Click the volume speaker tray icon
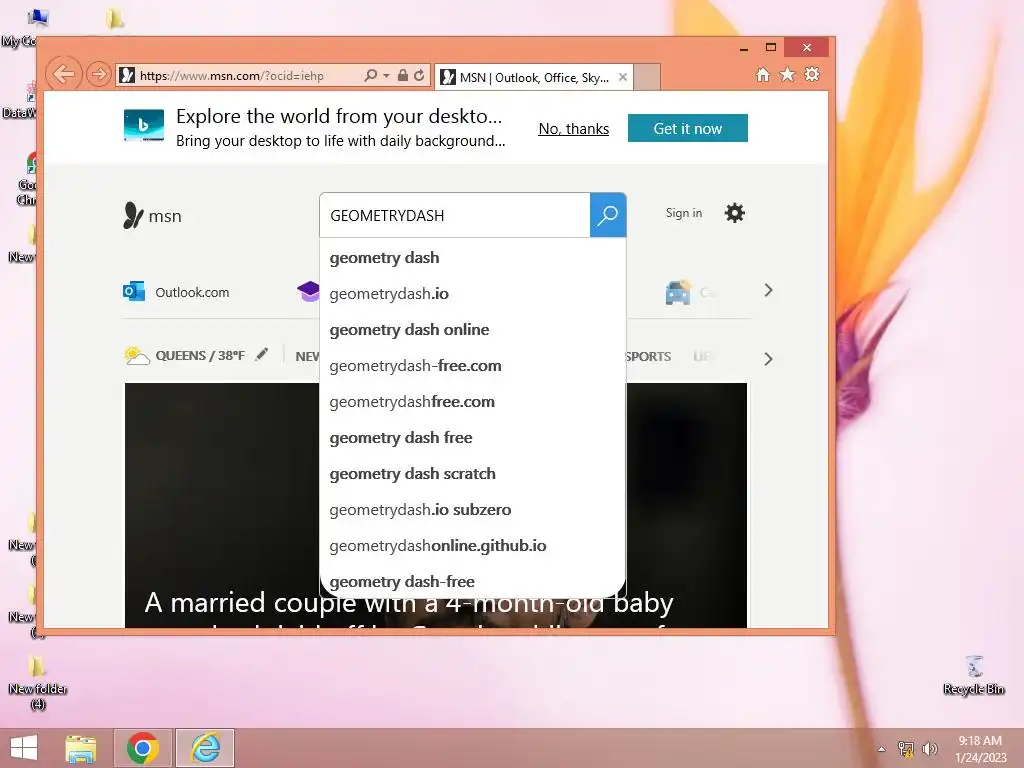The height and width of the screenshot is (768, 1024). (929, 749)
